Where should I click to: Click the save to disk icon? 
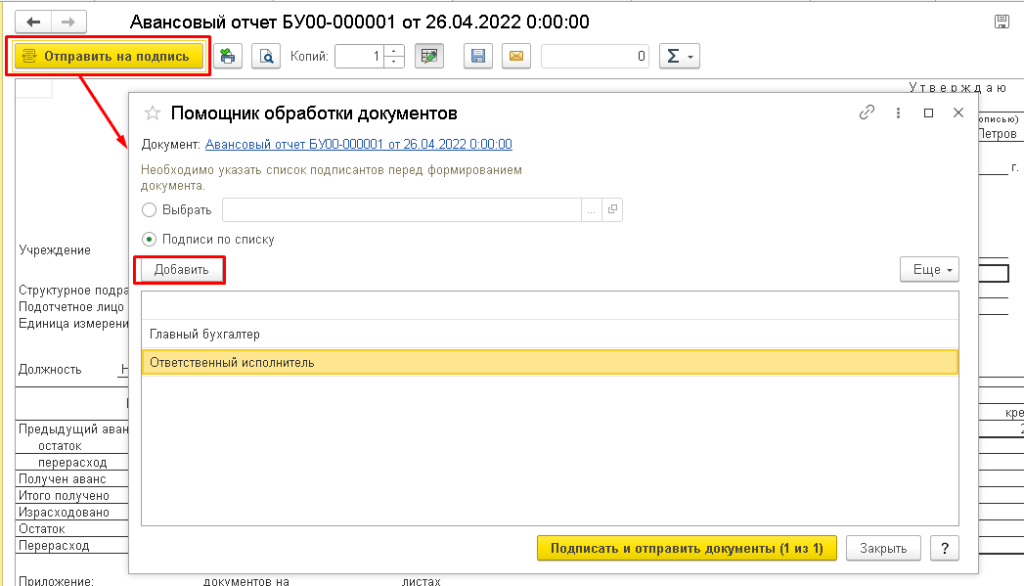(x=478, y=57)
